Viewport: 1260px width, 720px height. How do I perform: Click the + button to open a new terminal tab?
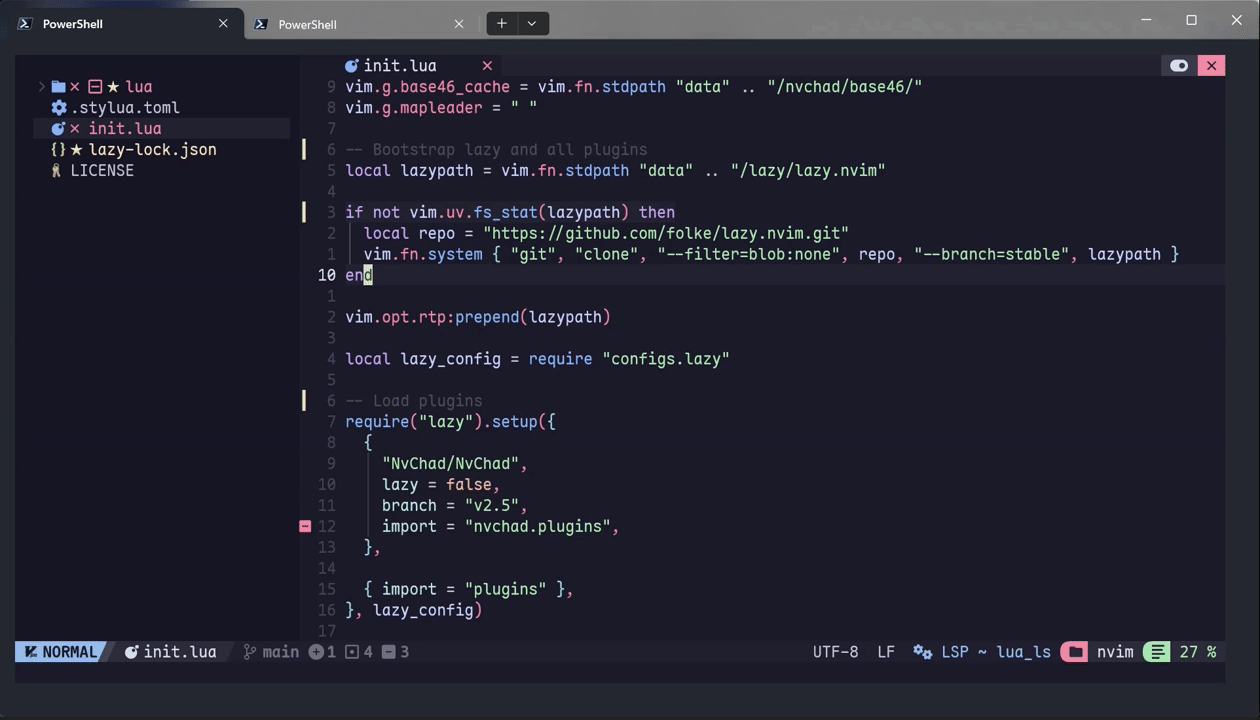coord(501,22)
